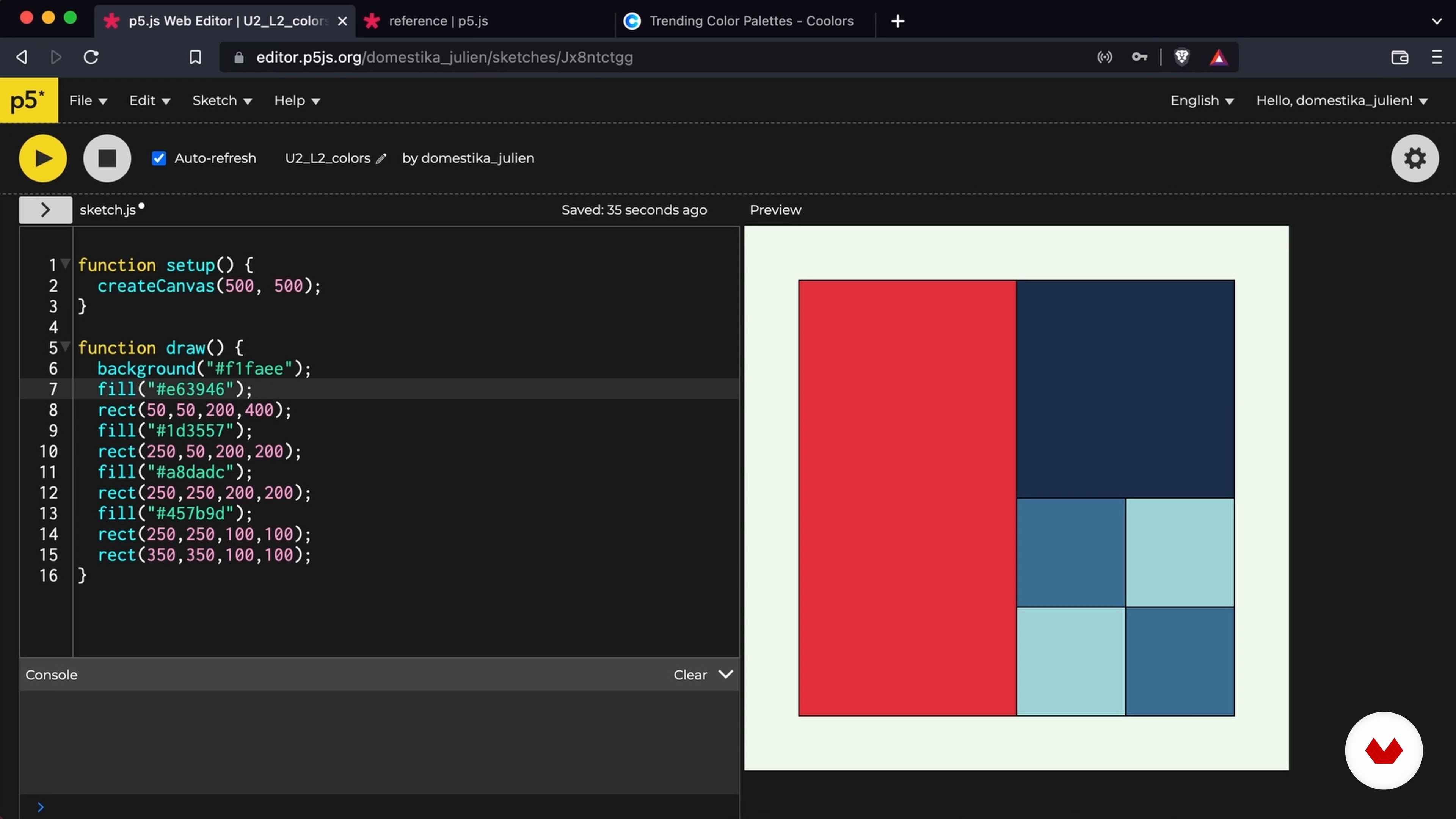This screenshot has height=819, width=1456.
Task: Click the sketch name U2_L2_colors
Action: 328,158
